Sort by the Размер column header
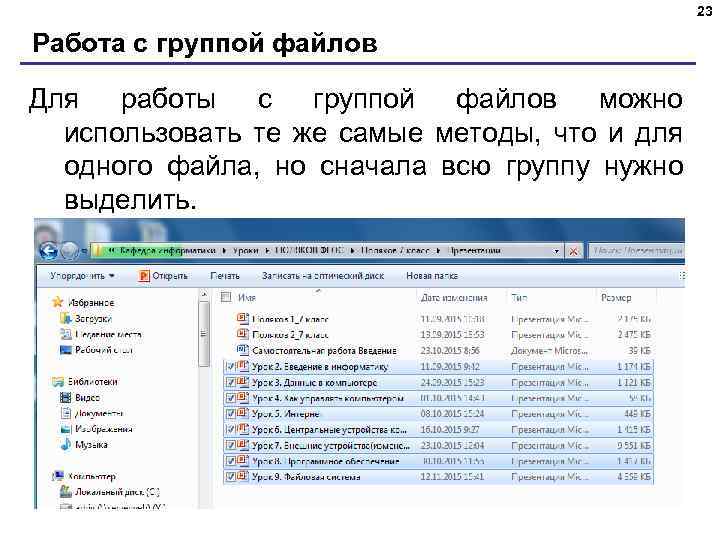720x540 pixels. 616,298
